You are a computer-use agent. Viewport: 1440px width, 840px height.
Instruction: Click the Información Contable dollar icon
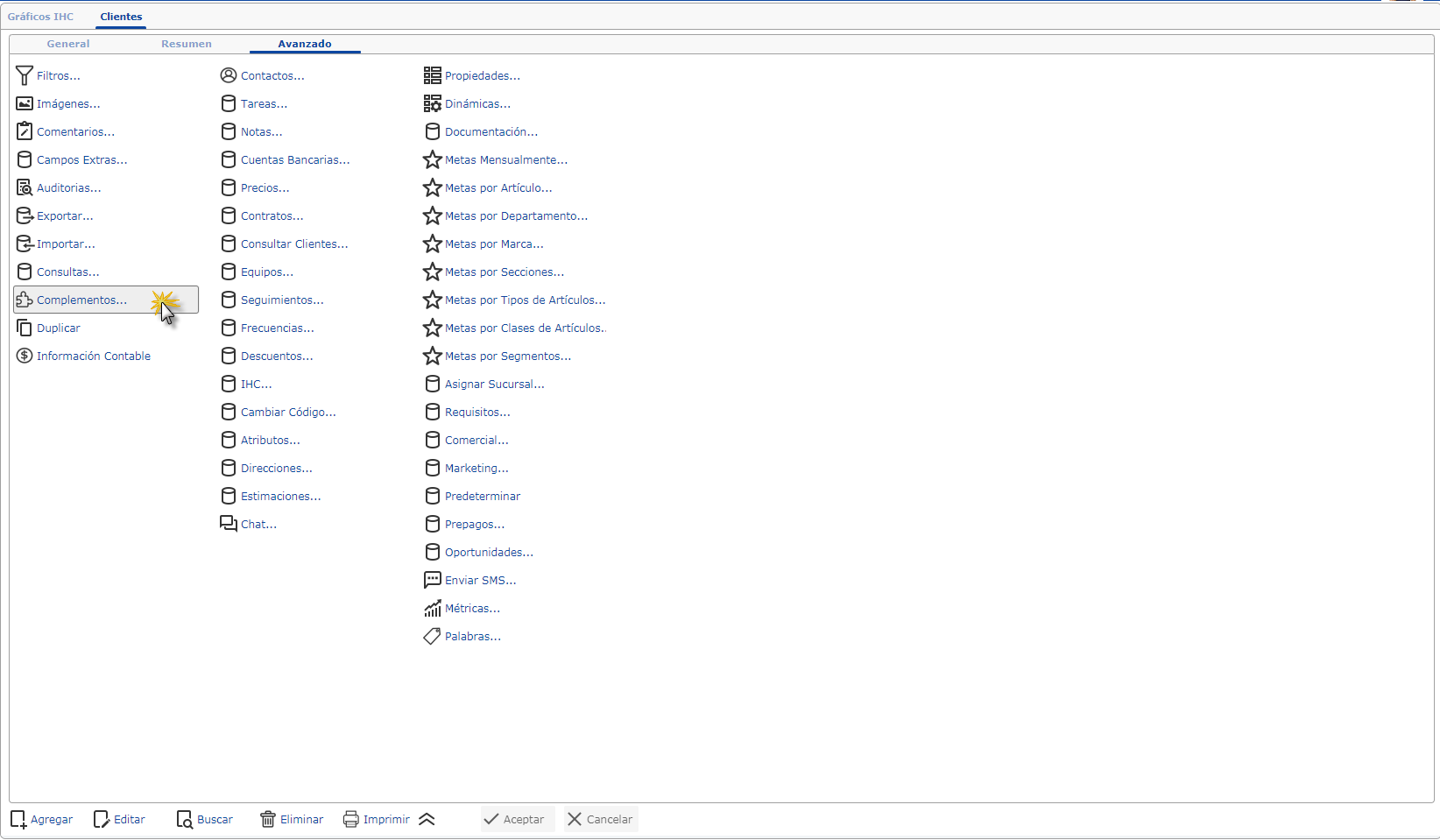point(25,356)
